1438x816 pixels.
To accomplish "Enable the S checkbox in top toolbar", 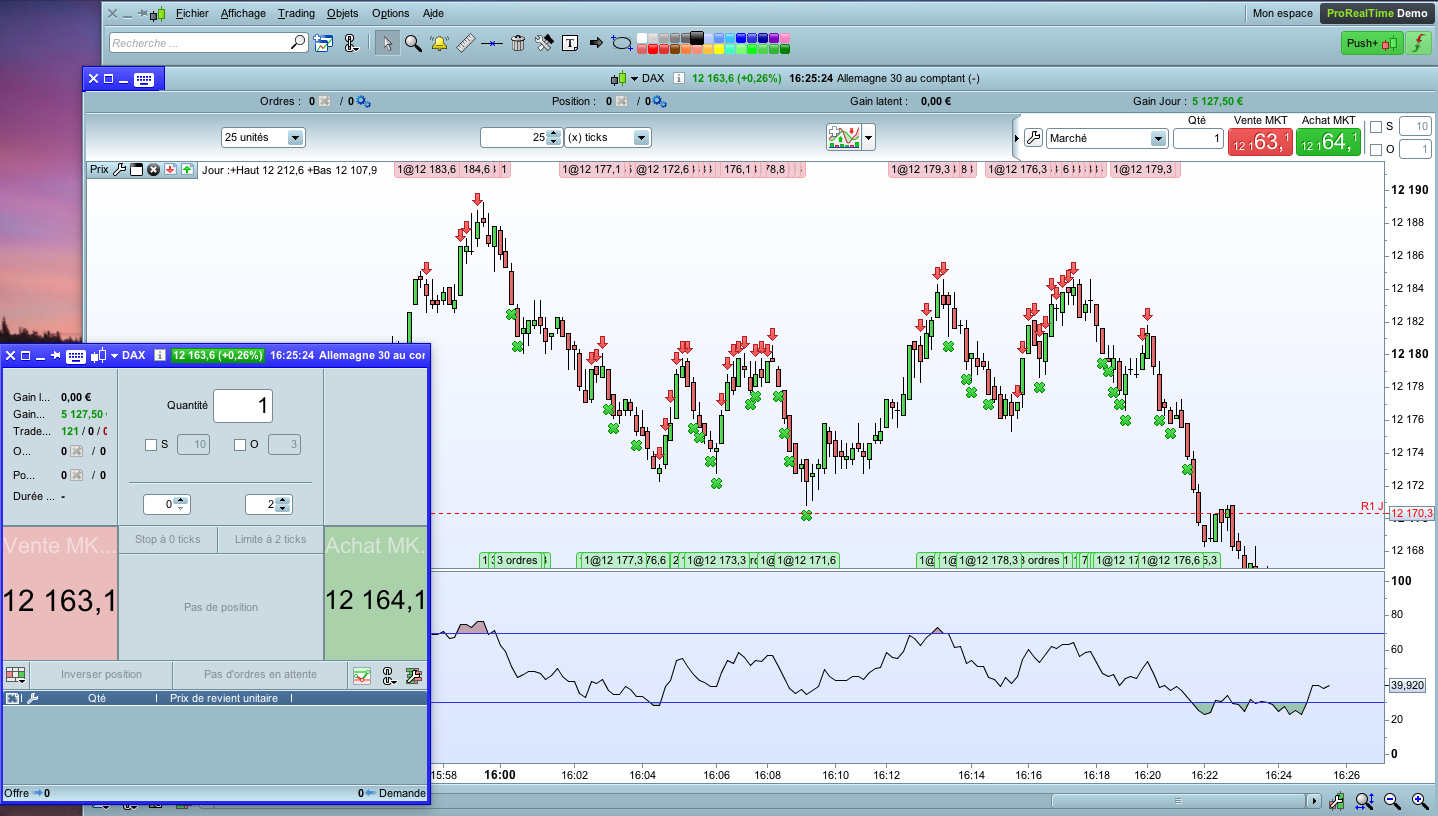I will click(1376, 127).
